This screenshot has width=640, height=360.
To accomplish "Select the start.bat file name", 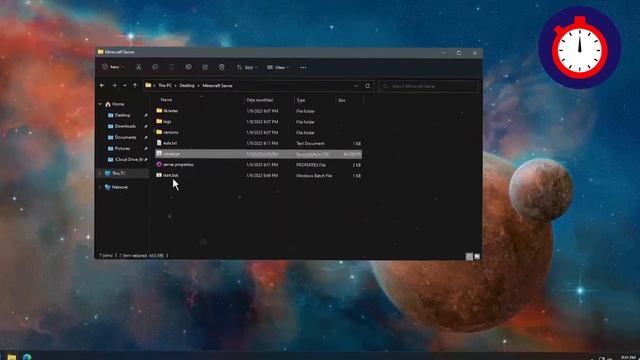I will pyautogui.click(x=171, y=176).
